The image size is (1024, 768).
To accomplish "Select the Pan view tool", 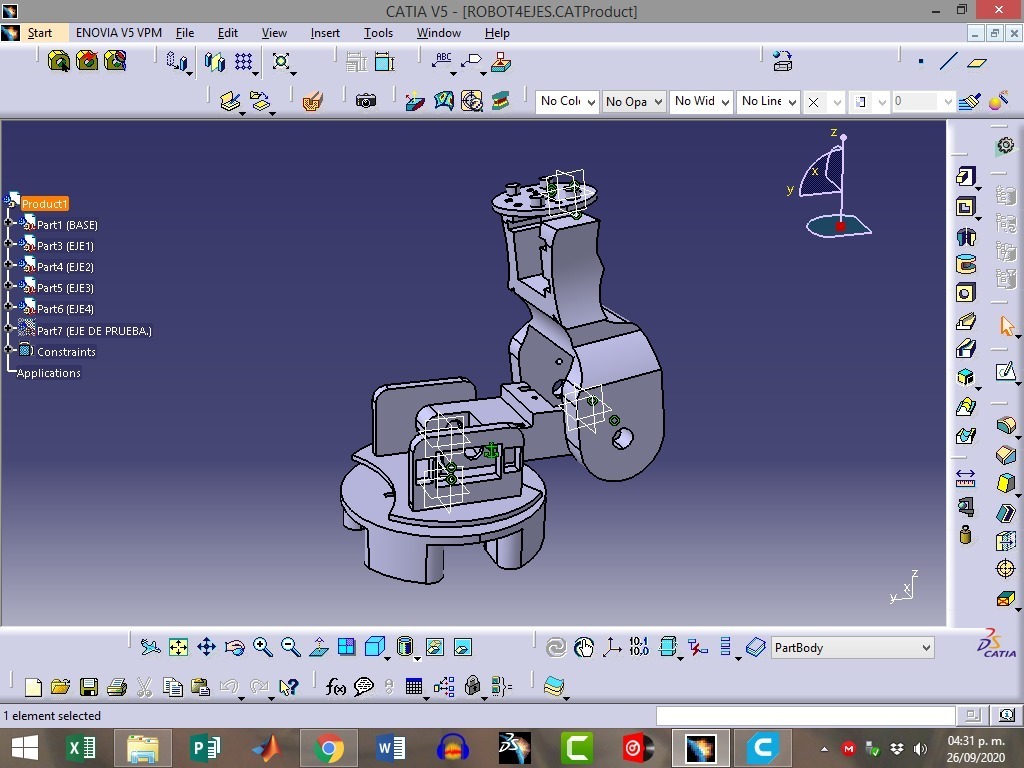I will pos(206,648).
